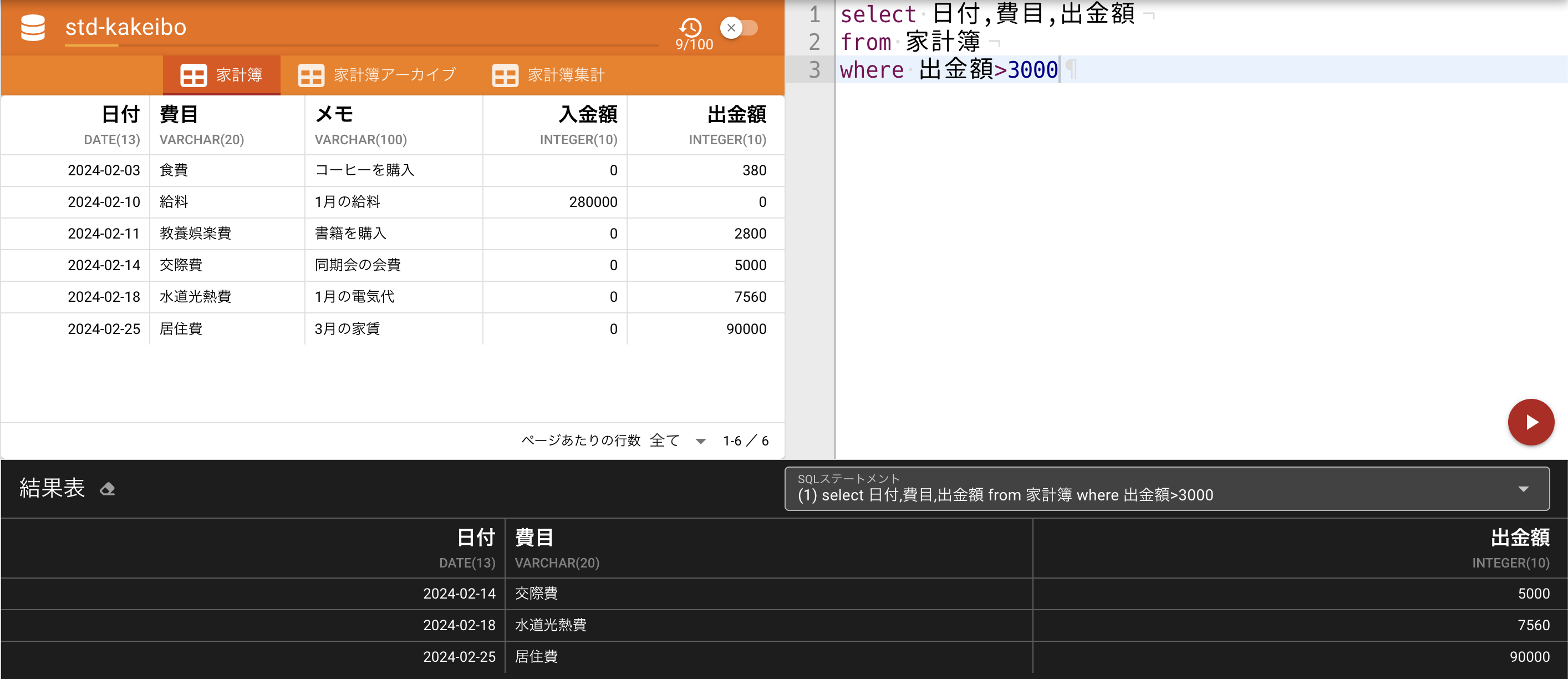Screen dimensions: 1568x679
Task: Click the eraser icon next to 結果表
Action: click(x=107, y=489)
